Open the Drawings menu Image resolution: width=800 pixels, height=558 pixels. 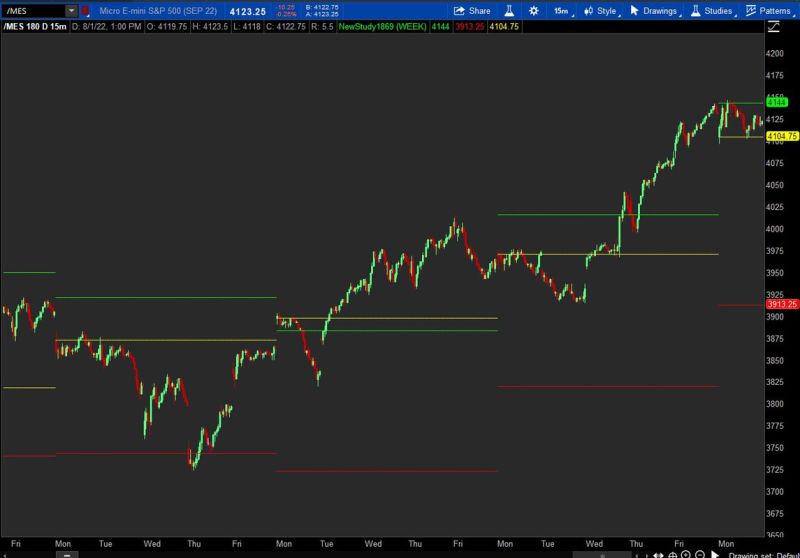655,11
